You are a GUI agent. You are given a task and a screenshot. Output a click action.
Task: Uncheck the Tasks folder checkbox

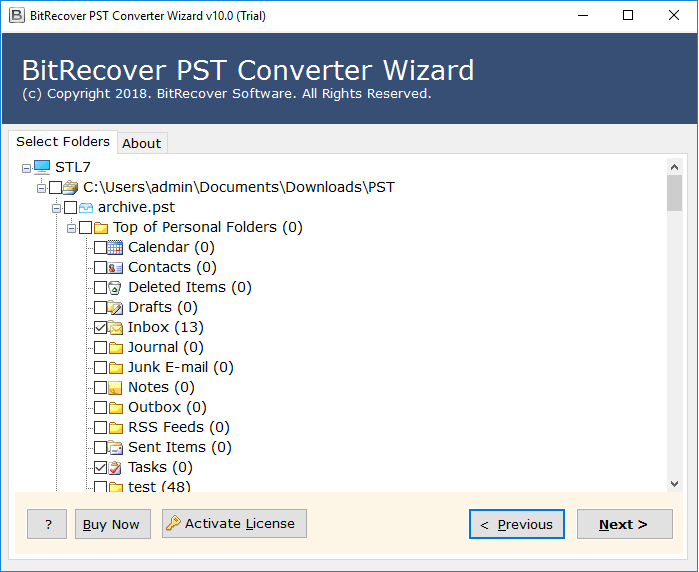(x=100, y=468)
